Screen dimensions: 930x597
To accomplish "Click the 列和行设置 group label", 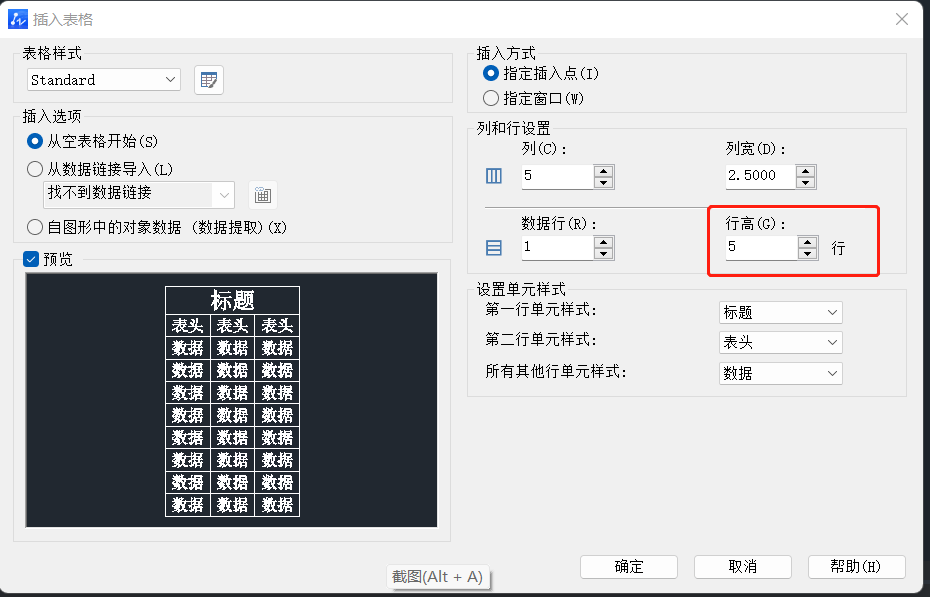I will (x=514, y=128).
